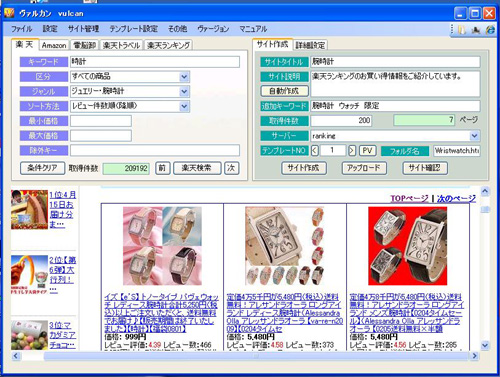Image resolution: width=500 pixels, height=377 pixels.
Task: Click the vertical scrollbar up arrow
Action: (x=485, y=191)
